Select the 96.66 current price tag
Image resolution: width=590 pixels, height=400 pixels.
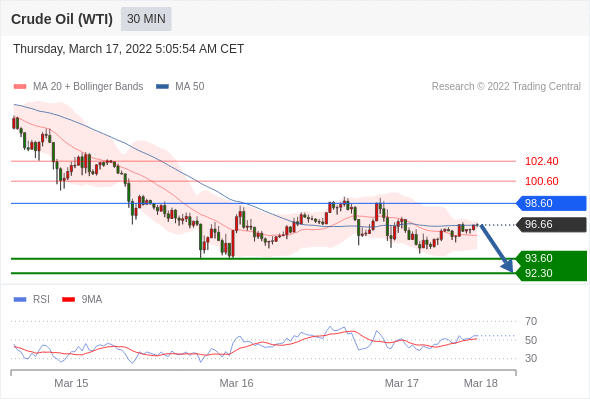(x=550, y=225)
